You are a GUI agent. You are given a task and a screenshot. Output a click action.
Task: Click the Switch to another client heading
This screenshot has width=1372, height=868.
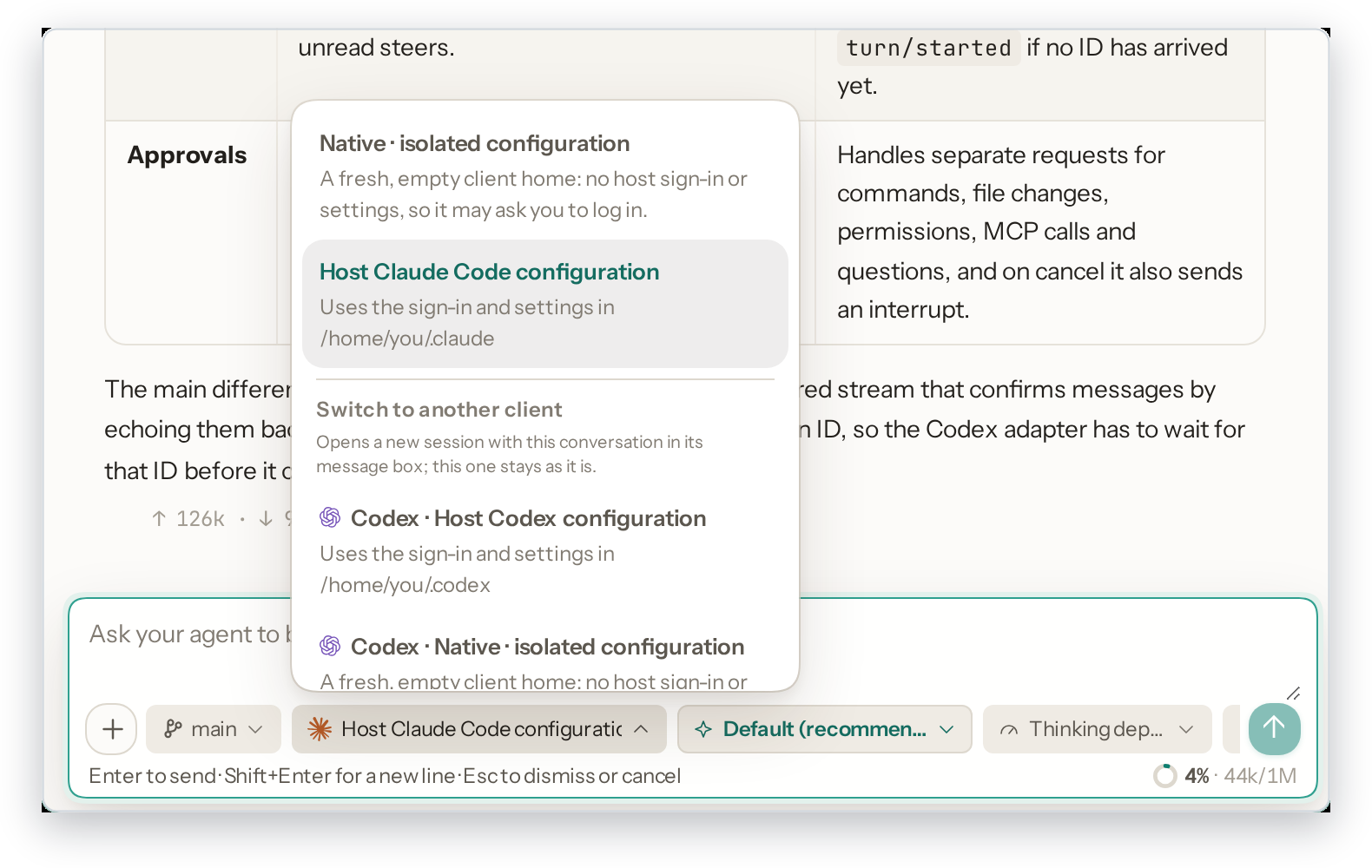[x=439, y=409]
